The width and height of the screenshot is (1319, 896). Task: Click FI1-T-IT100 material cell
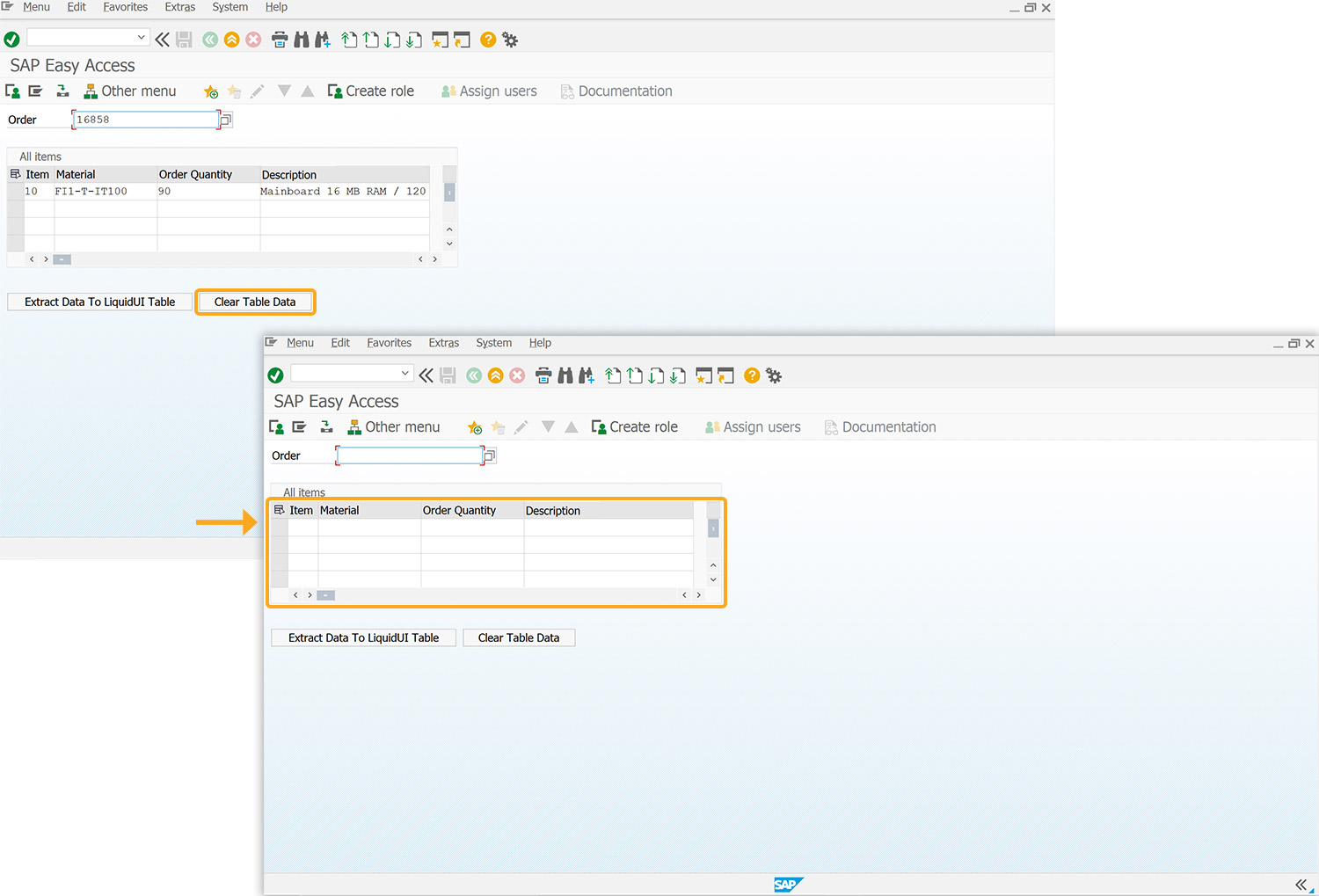pyautogui.click(x=106, y=192)
